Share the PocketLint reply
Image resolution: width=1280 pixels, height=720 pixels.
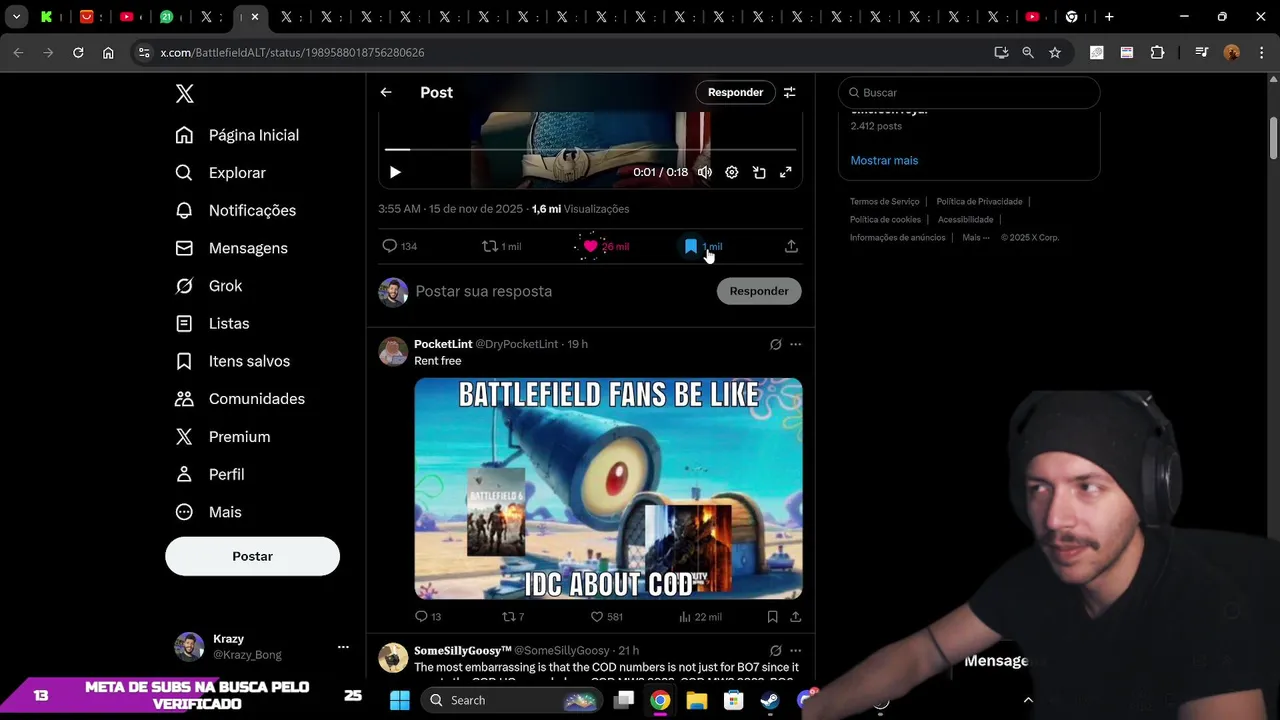796,617
